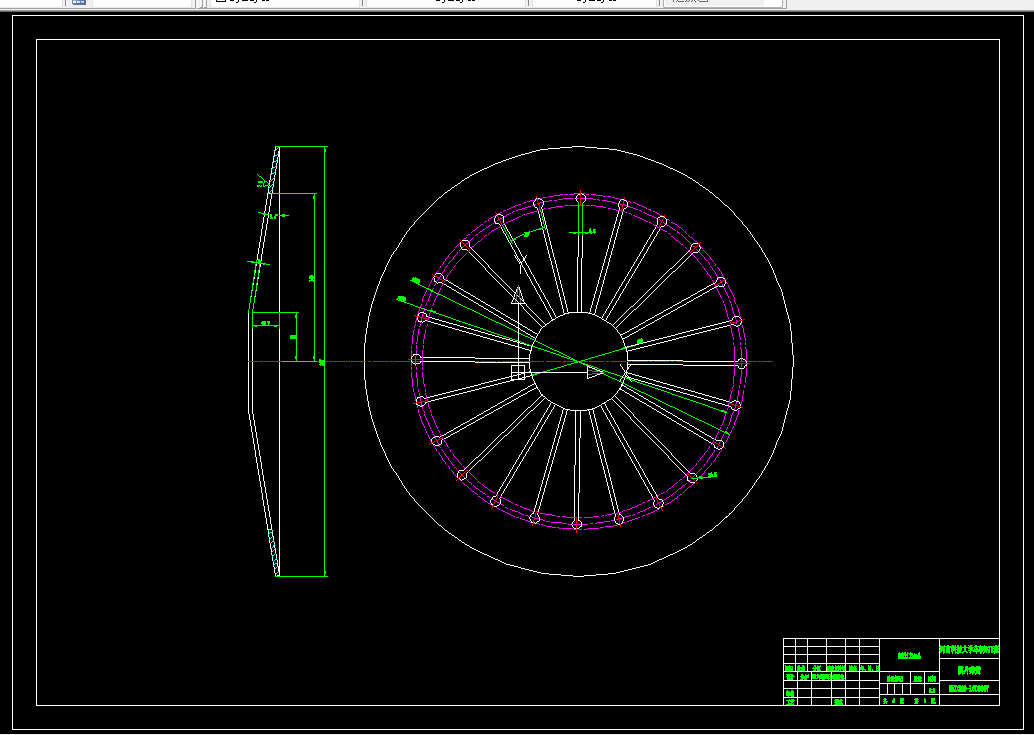
Task: Click the university name cell in title block
Action: point(969,650)
